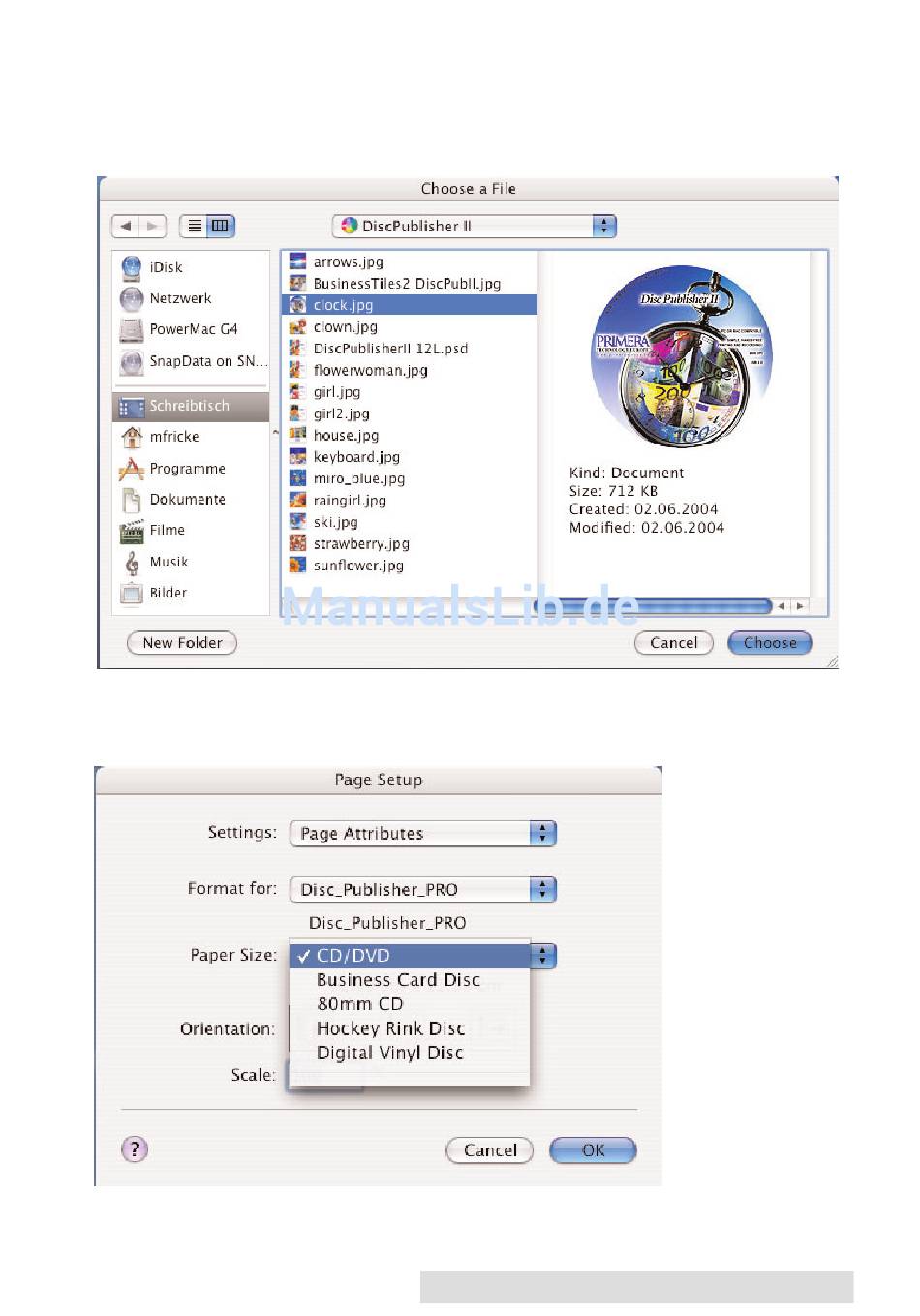
Task: Select the miro_blue.jpg file name
Action: point(359,478)
